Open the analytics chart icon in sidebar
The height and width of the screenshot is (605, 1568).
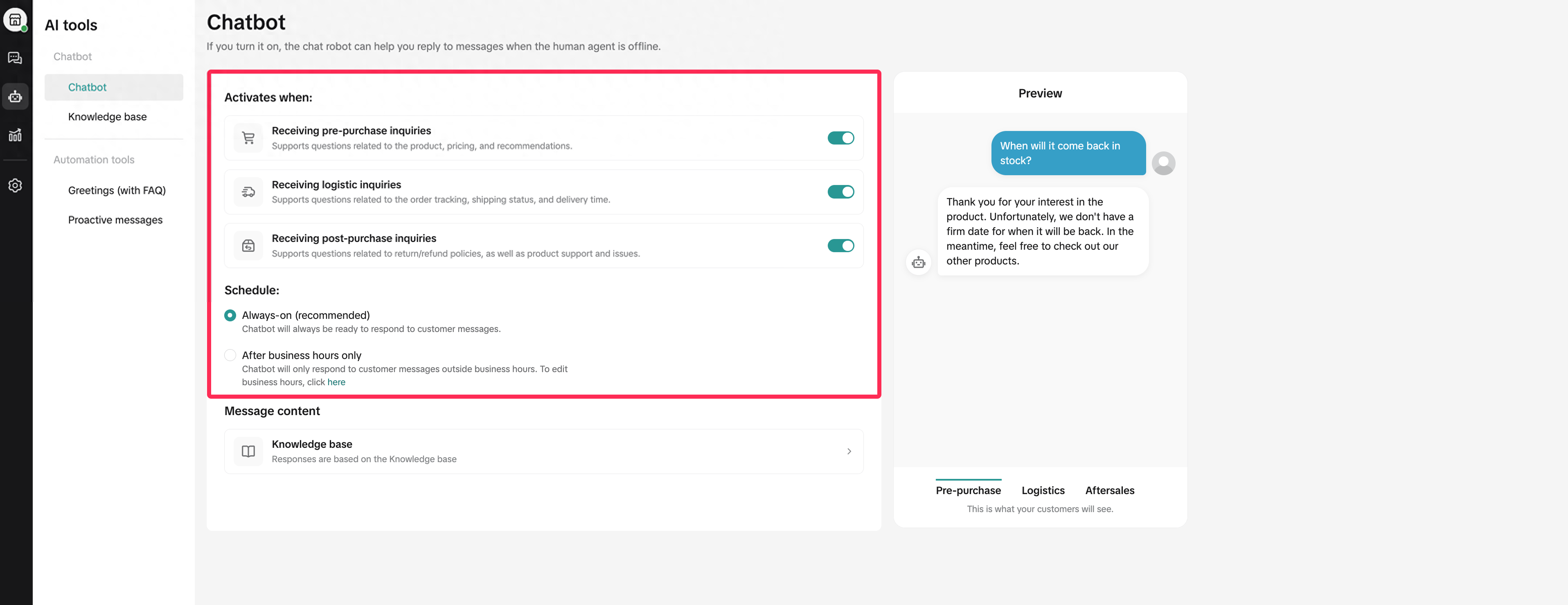coord(15,135)
